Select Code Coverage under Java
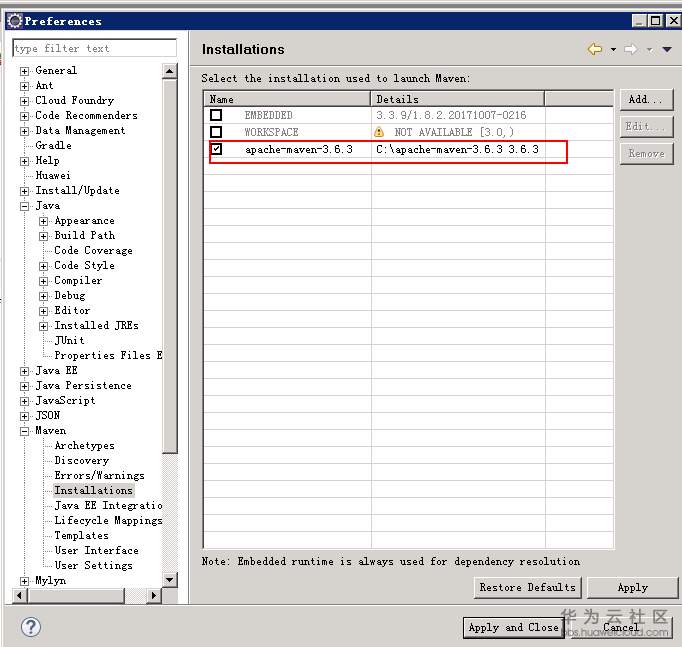This screenshot has height=647, width=682. pyautogui.click(x=93, y=250)
